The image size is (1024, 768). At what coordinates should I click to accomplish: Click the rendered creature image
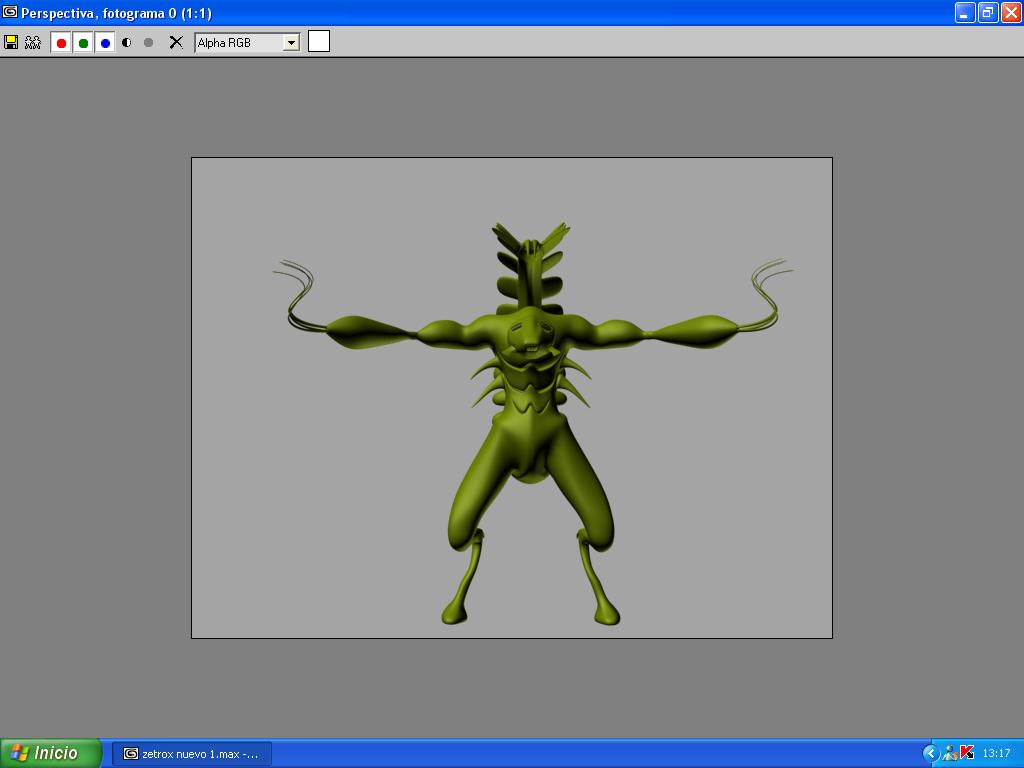pos(511,398)
